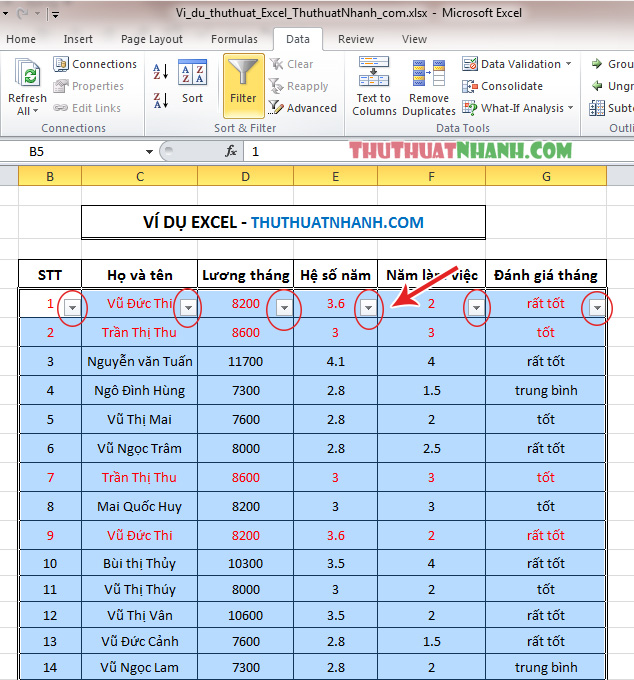The width and height of the screenshot is (634, 680).
Task: Click the cell Bùi thị Thủy
Action: 140,563
